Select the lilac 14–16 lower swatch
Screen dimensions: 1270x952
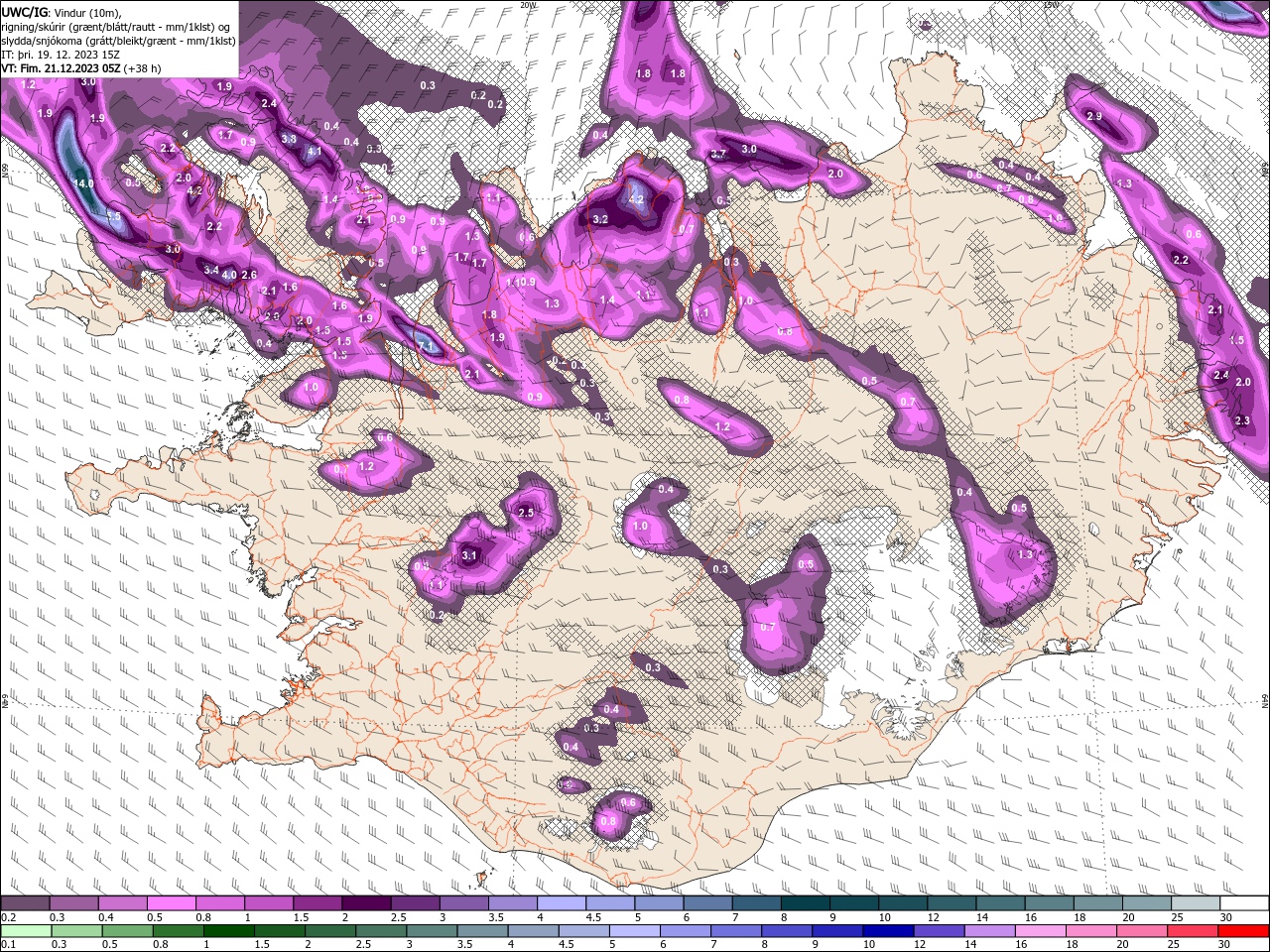pyautogui.click(x=991, y=930)
